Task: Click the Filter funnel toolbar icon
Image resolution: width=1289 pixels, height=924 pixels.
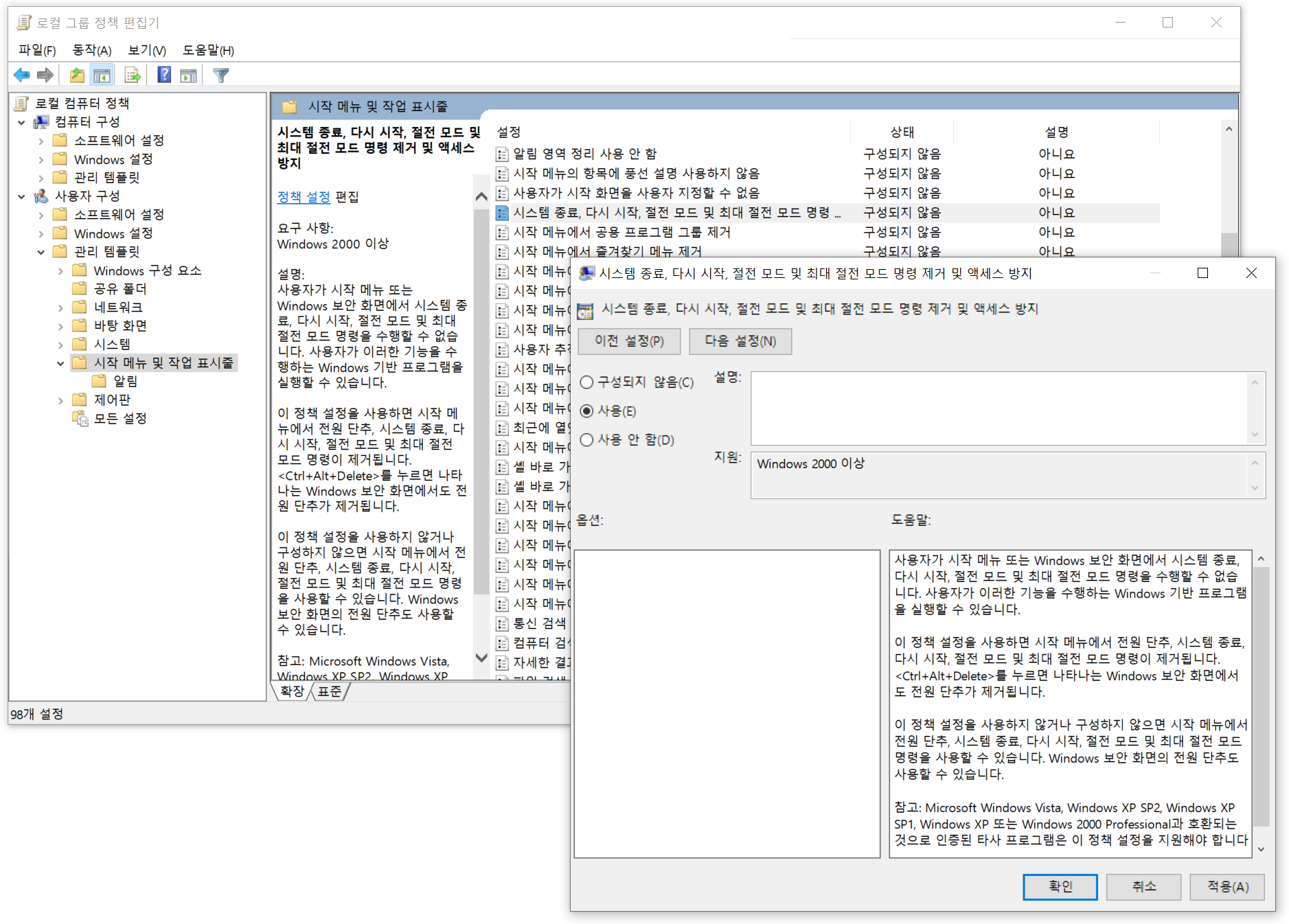Action: coord(220,75)
